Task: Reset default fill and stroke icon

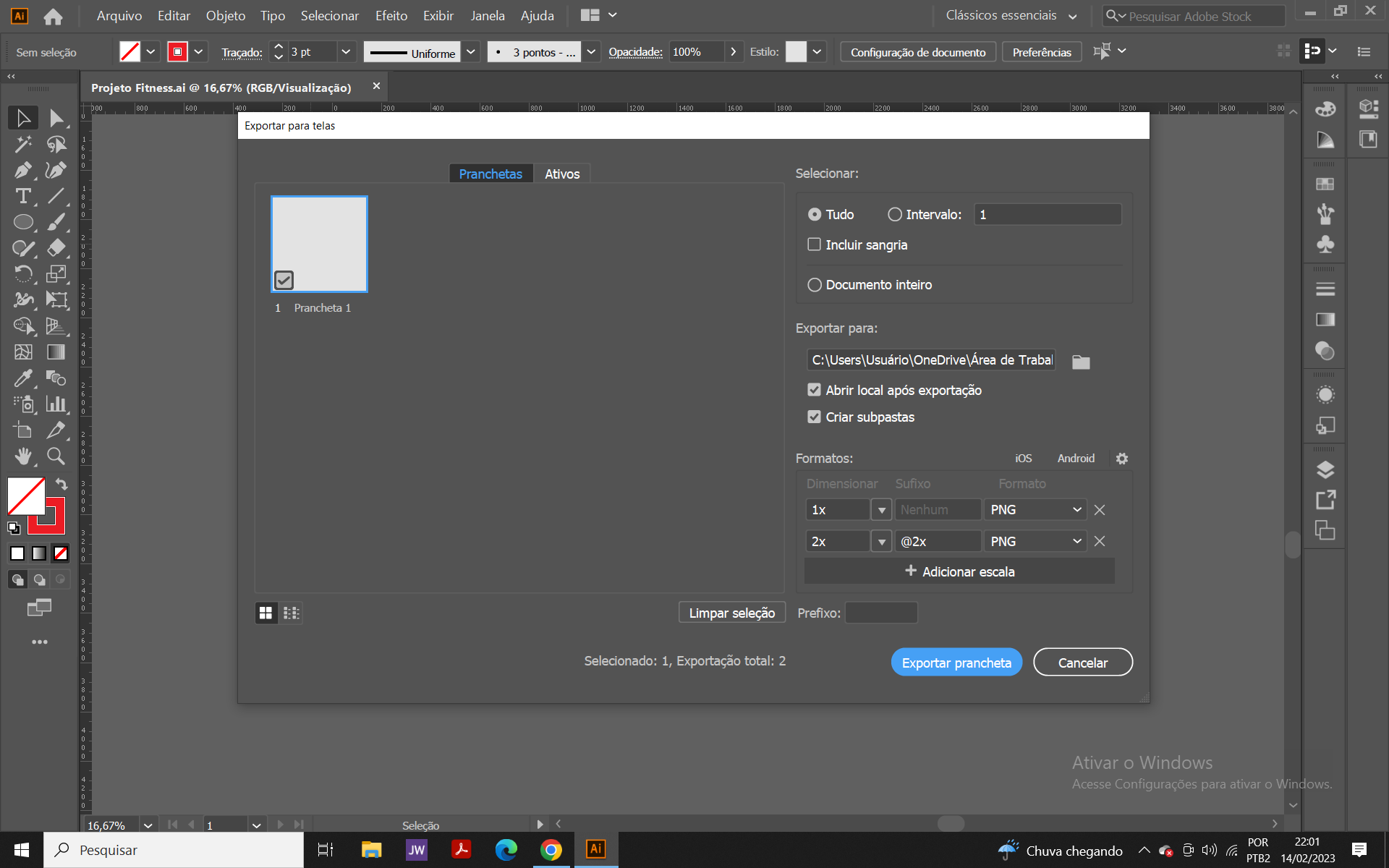Action: (14, 528)
